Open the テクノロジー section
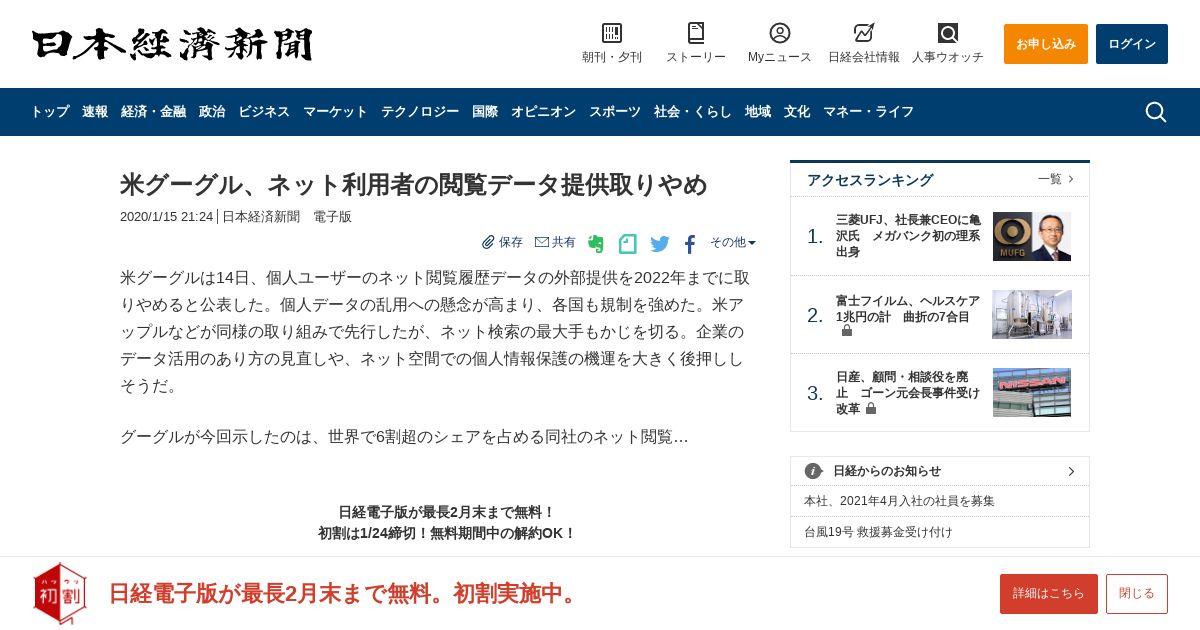The width and height of the screenshot is (1200, 630). pyautogui.click(x=420, y=112)
